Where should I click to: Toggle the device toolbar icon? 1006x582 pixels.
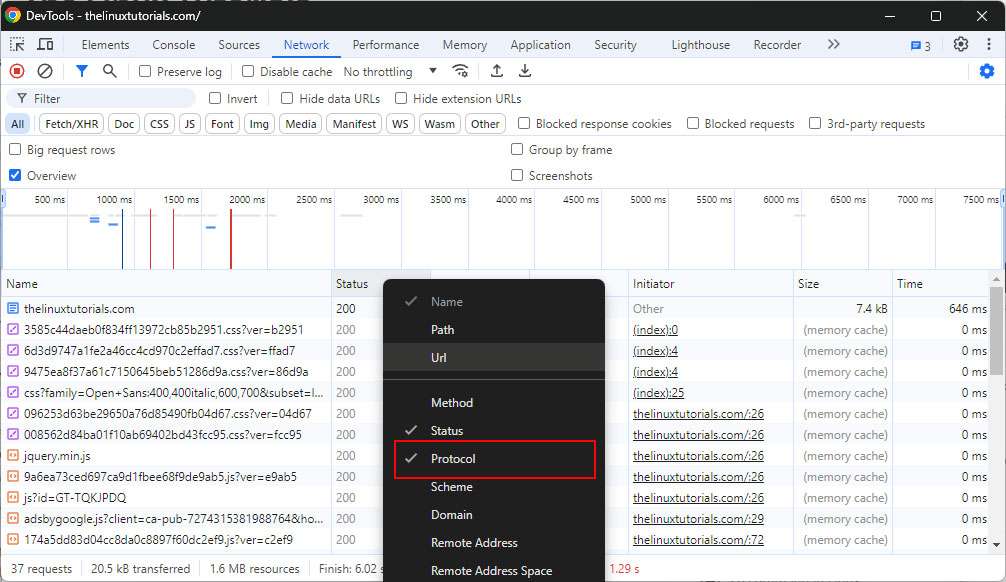(45, 44)
